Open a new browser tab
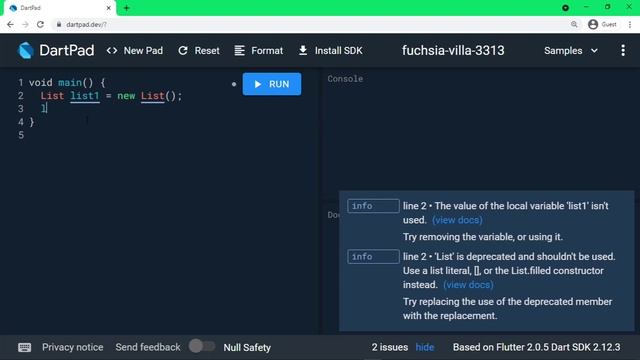This screenshot has width=640, height=360. 126,8
